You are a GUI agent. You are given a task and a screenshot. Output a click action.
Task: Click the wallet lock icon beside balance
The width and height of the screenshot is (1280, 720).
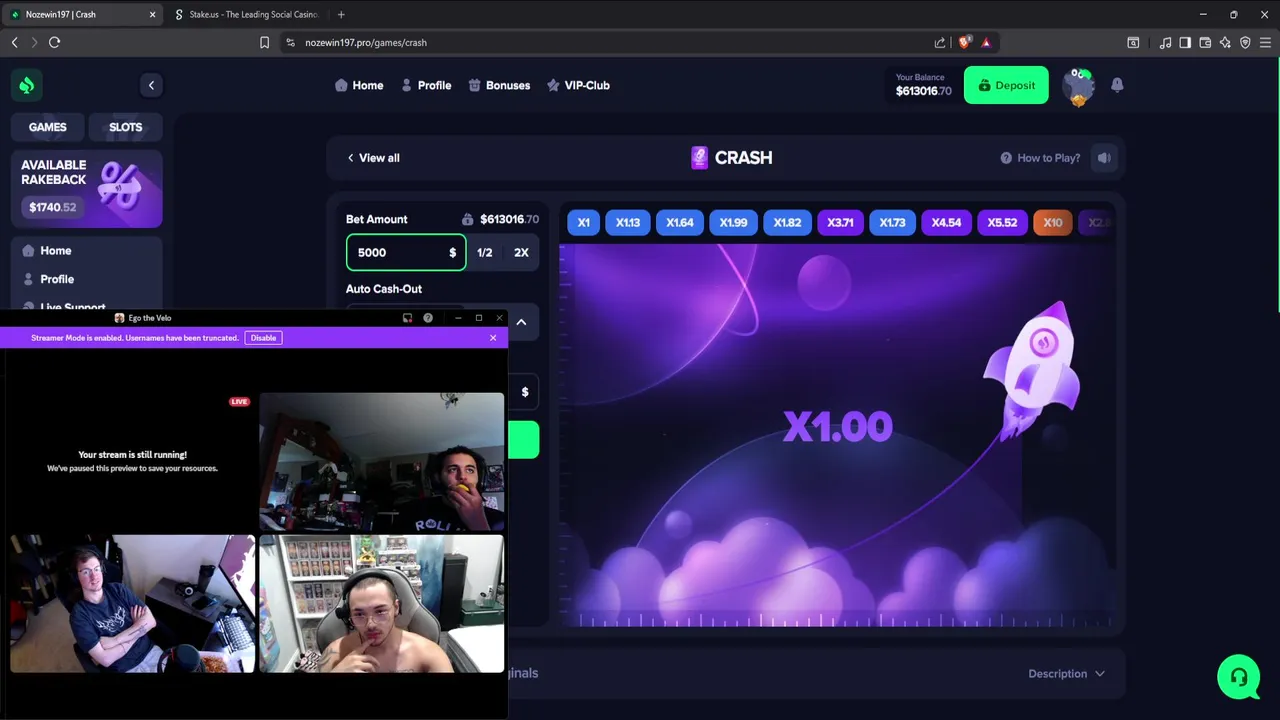click(467, 219)
